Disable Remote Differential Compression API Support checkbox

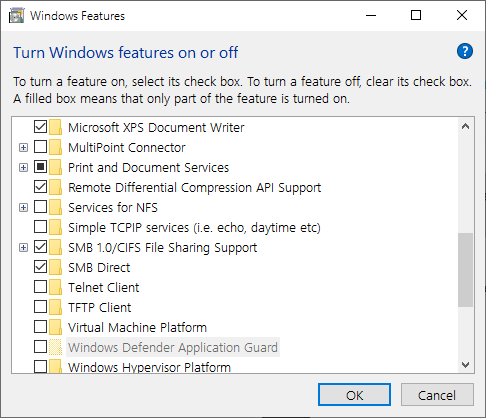click(40, 187)
